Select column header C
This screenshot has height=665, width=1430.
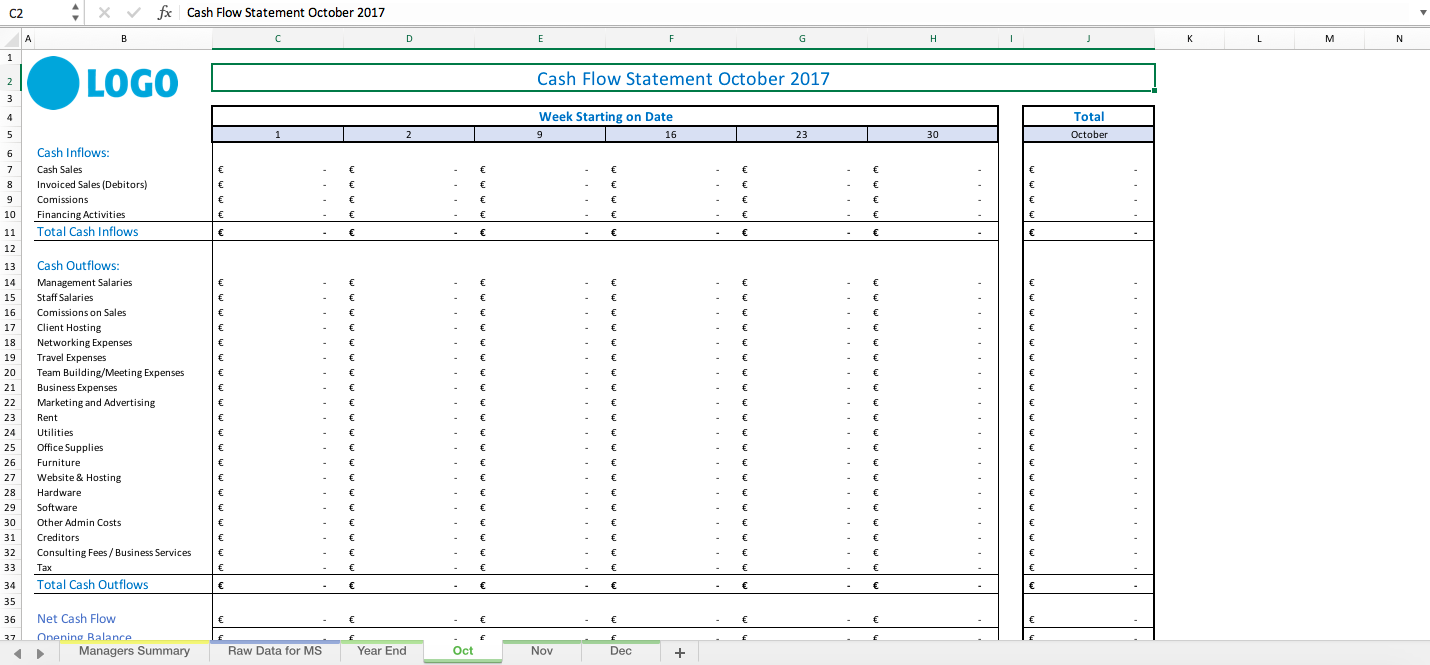[277, 38]
